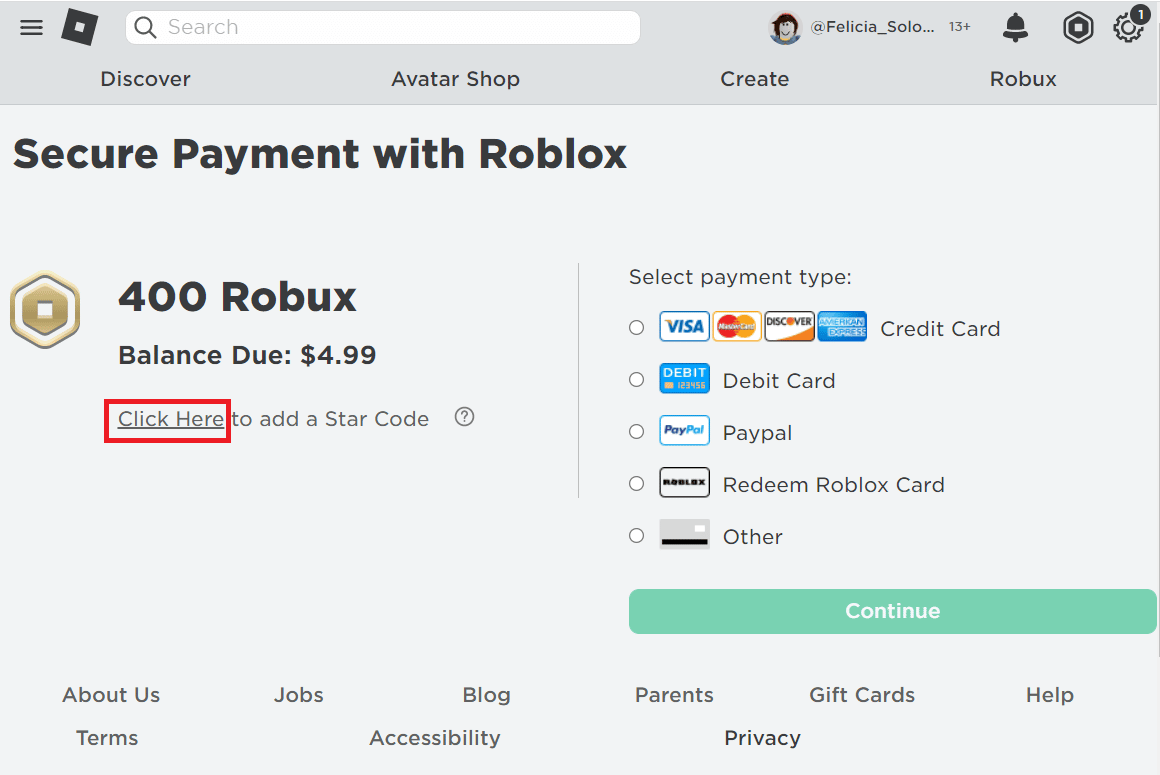
Task: Switch to the Avatar Shop tab
Action: point(456,79)
